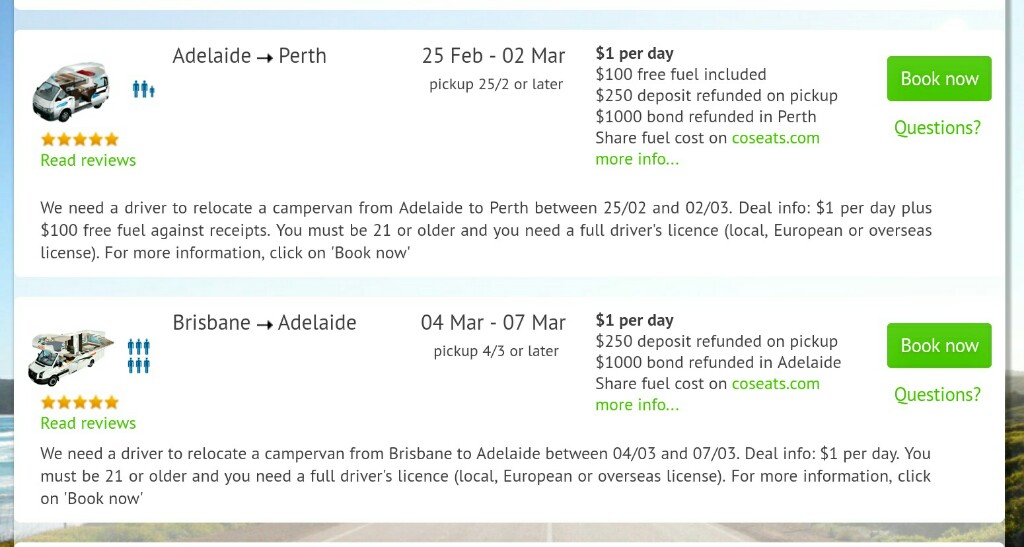Click the six-person capacity icon

coord(139,356)
